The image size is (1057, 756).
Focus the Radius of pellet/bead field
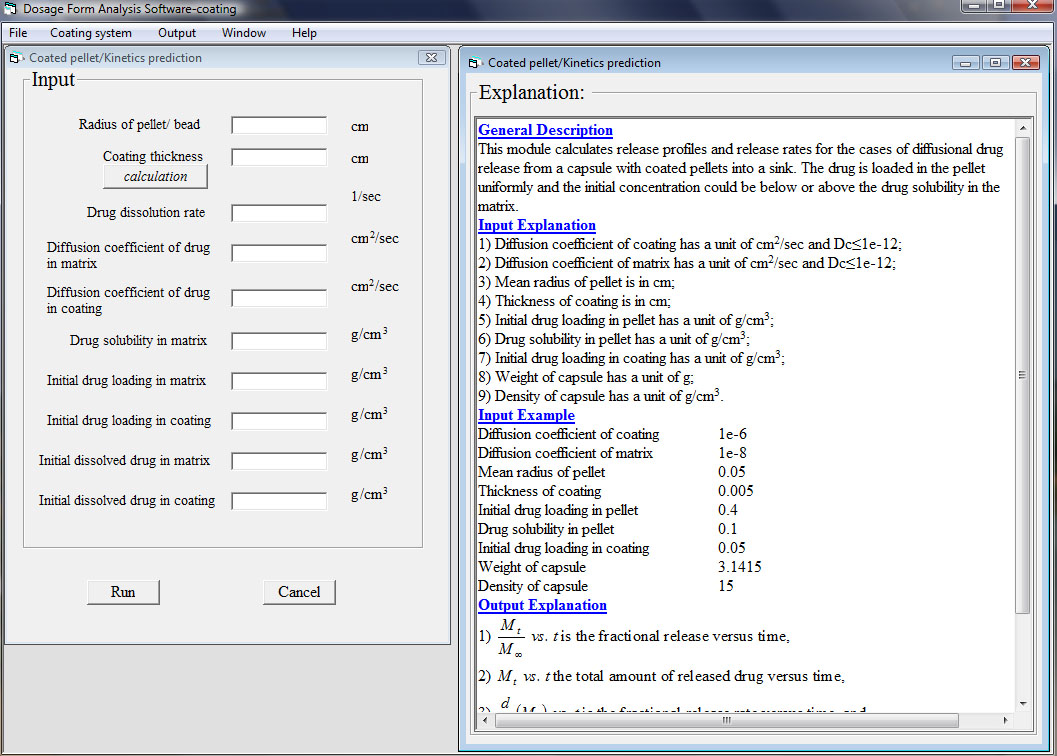pos(279,125)
